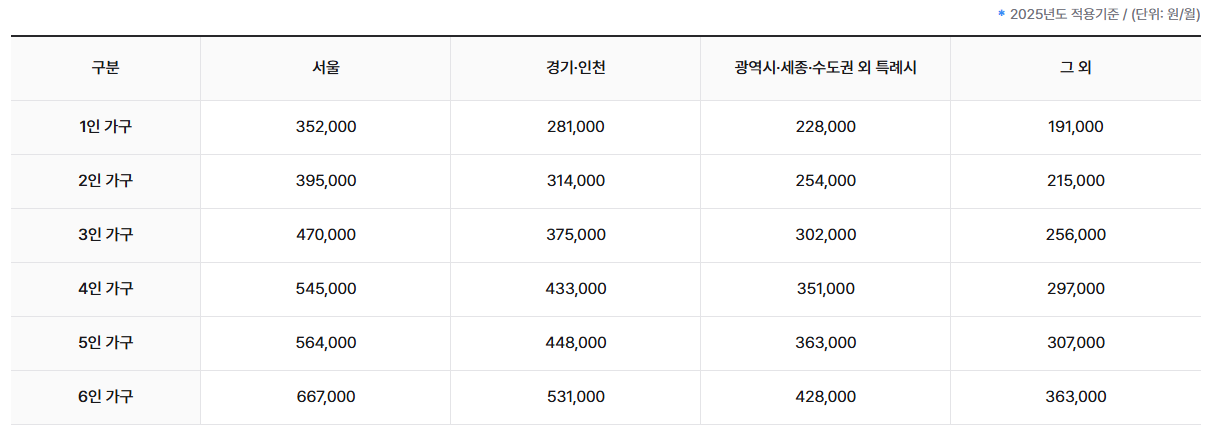This screenshot has height=431, width=1210.
Task: Select the 3인 가구 row label
Action: pyautogui.click(x=105, y=235)
